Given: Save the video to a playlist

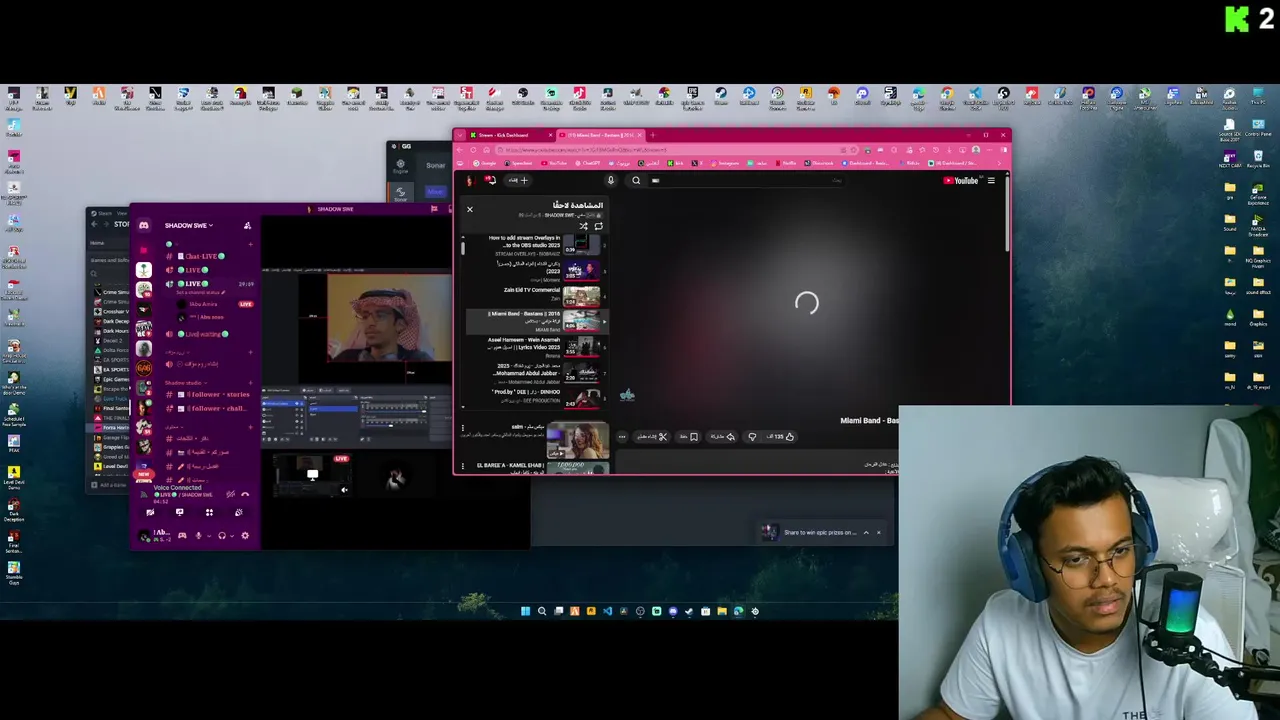Looking at the screenshot, I should (x=689, y=437).
